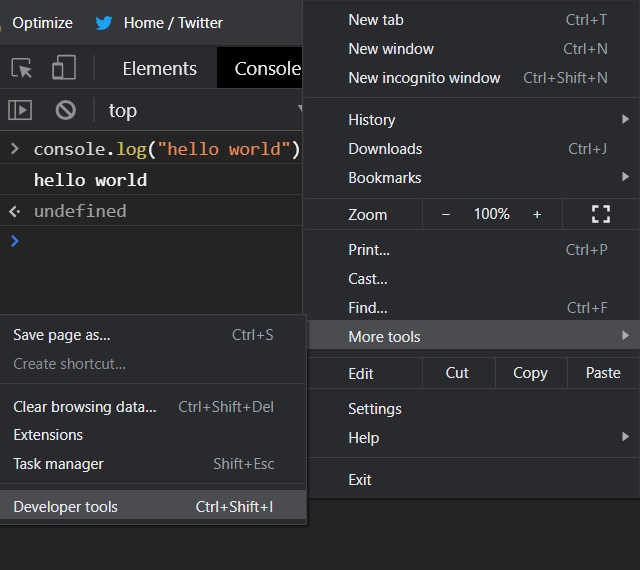Screen dimensions: 640x570
Task: Clear console with the ban icon
Action: [65, 110]
